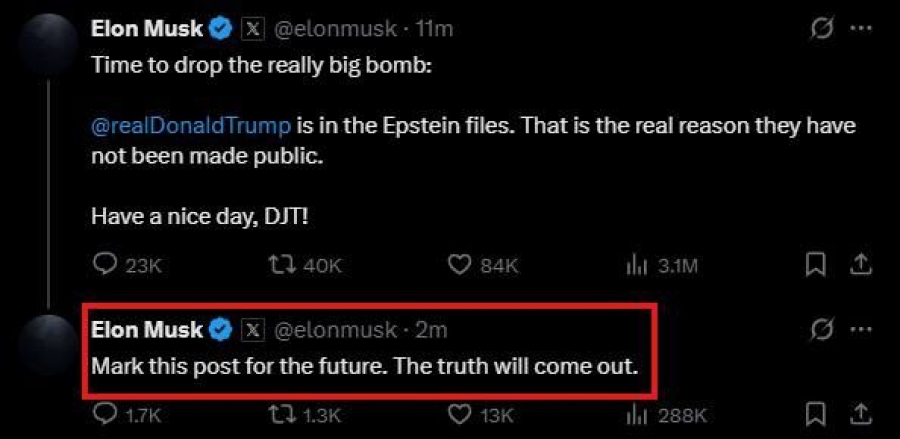Bookmark the 'truth will come out' post

click(x=815, y=415)
